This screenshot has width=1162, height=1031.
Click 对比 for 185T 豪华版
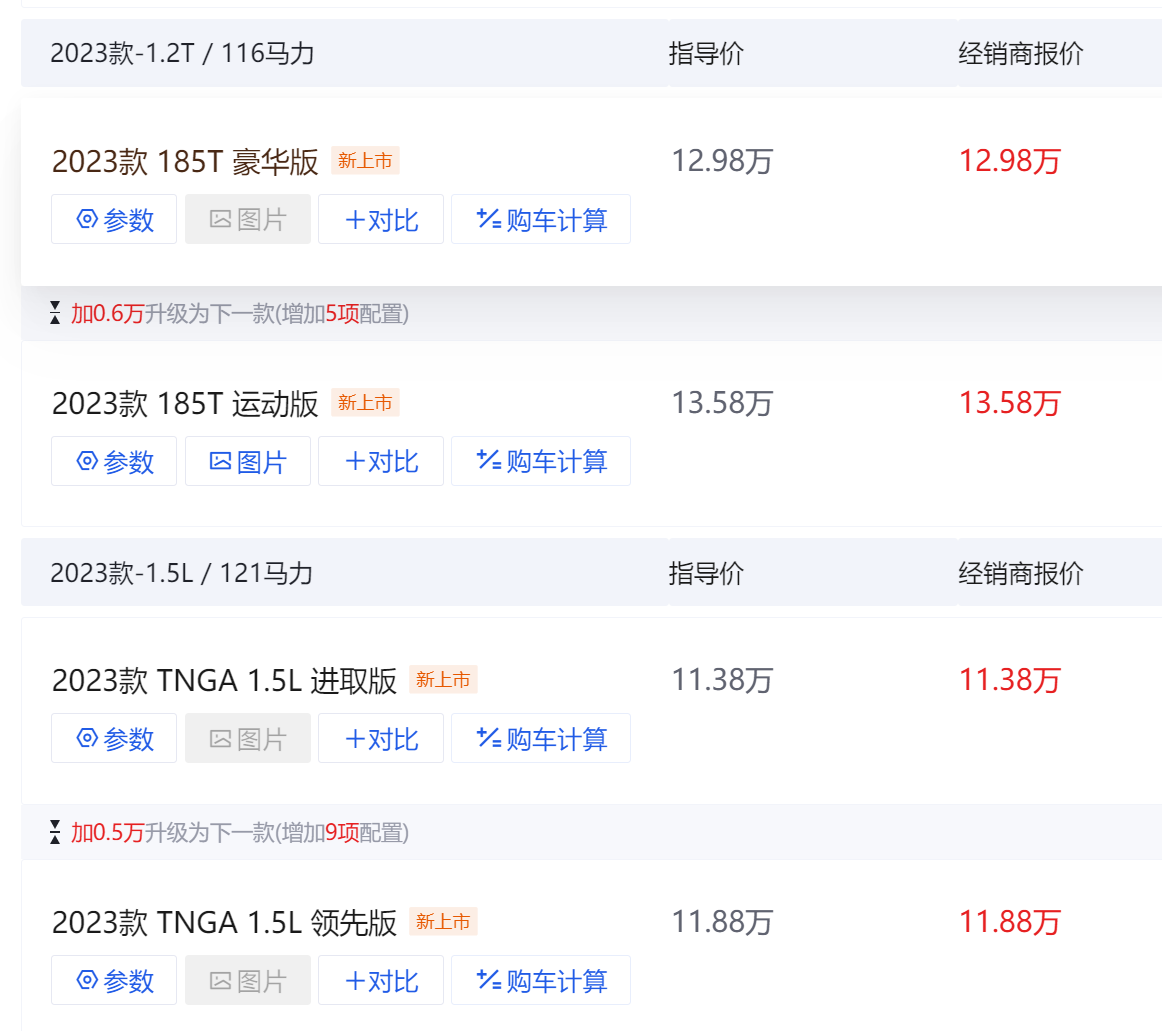point(380,219)
